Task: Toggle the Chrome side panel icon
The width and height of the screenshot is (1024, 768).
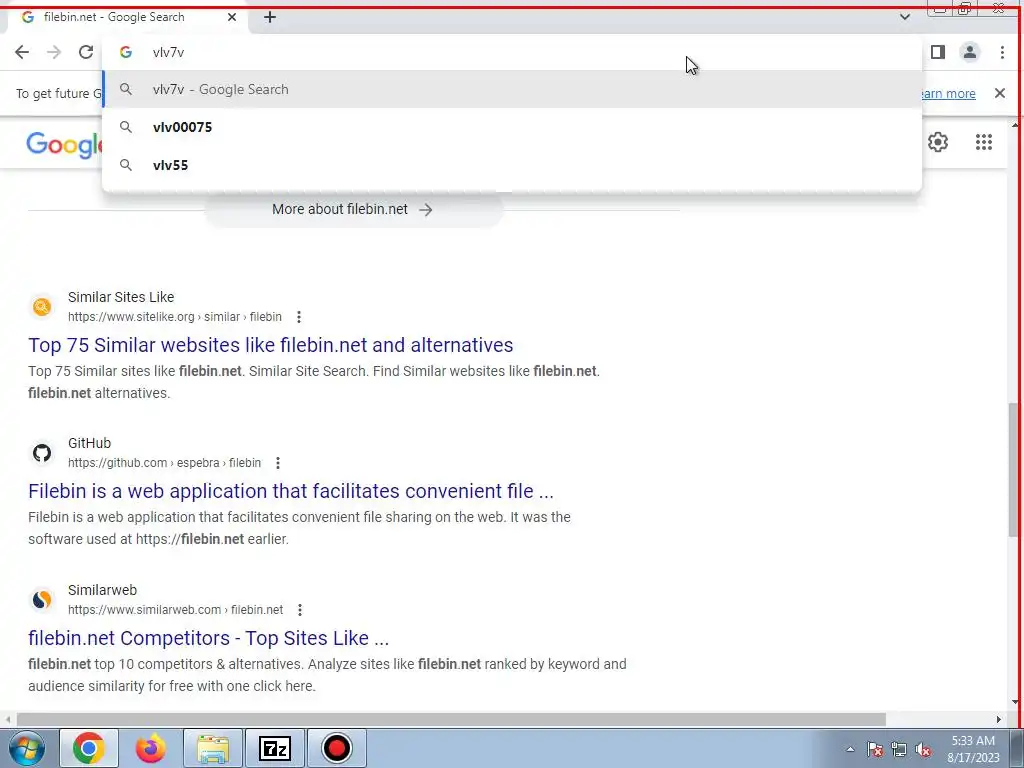Action: click(938, 52)
